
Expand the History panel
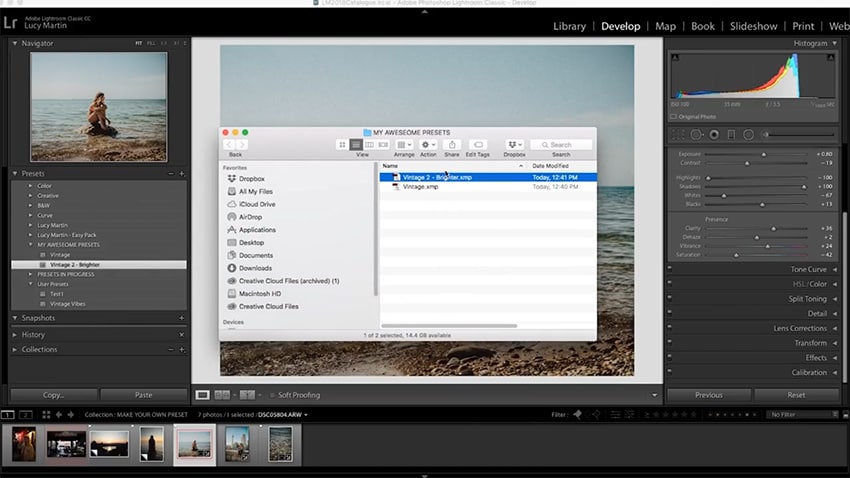pyautogui.click(x=15, y=335)
